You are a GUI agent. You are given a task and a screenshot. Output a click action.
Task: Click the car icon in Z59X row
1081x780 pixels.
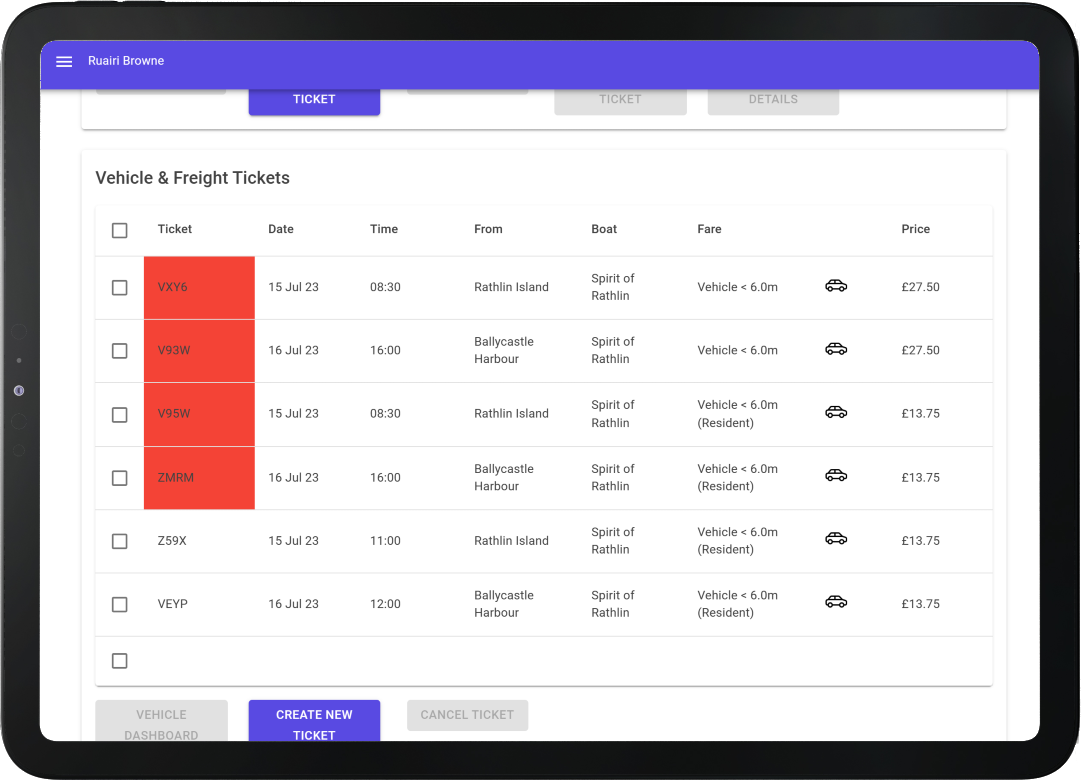click(x=836, y=539)
